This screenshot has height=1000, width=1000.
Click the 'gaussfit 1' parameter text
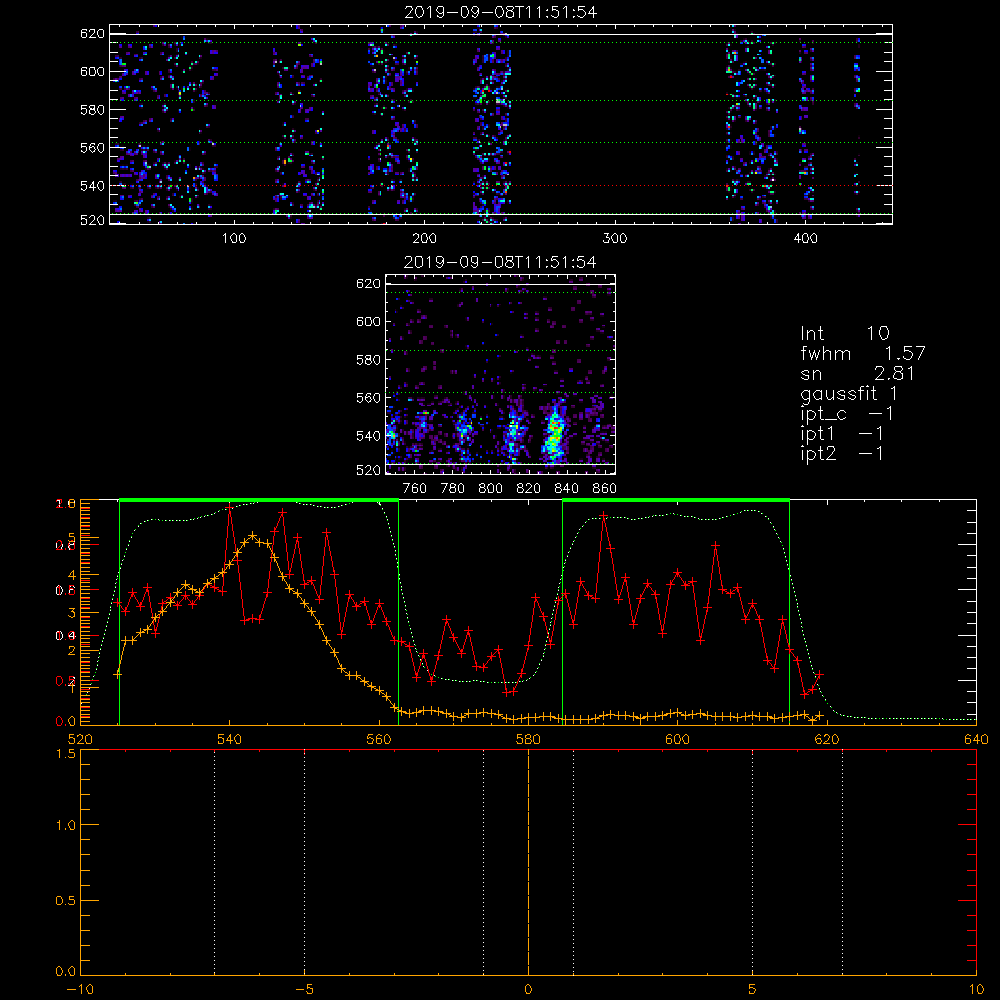pyautogui.click(x=849, y=393)
